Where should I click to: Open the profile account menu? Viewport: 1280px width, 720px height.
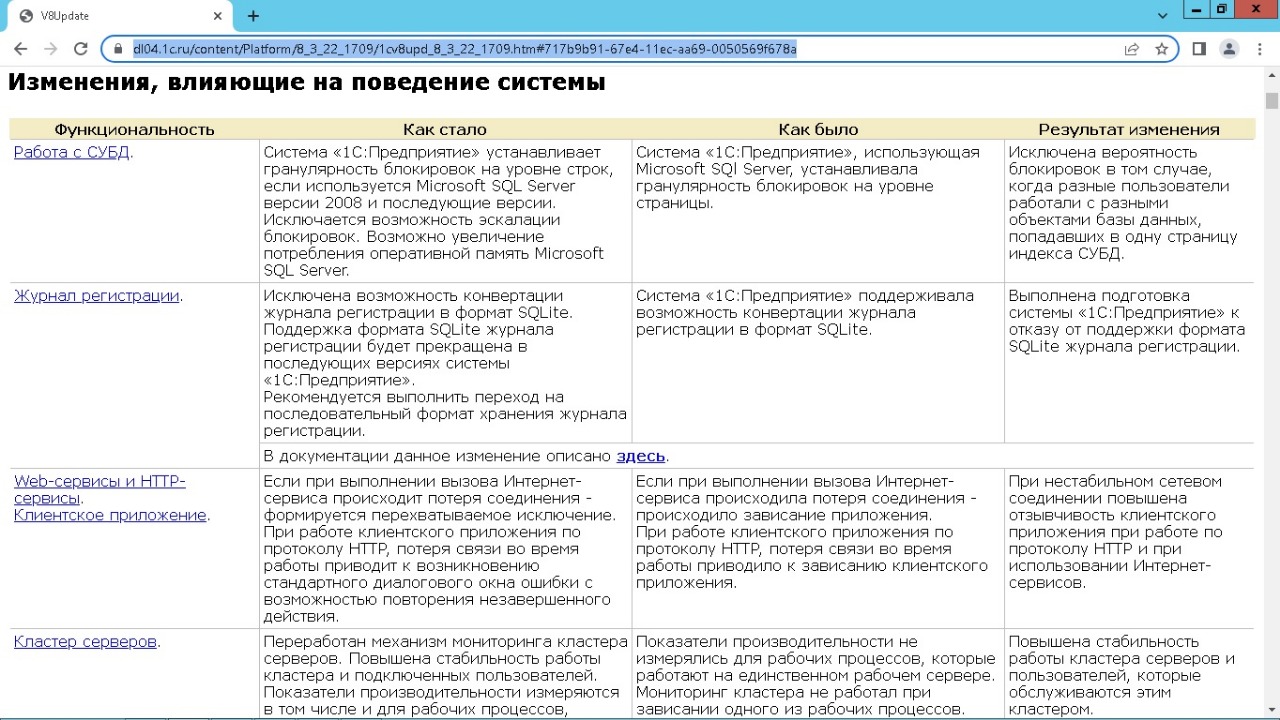[x=1229, y=49]
